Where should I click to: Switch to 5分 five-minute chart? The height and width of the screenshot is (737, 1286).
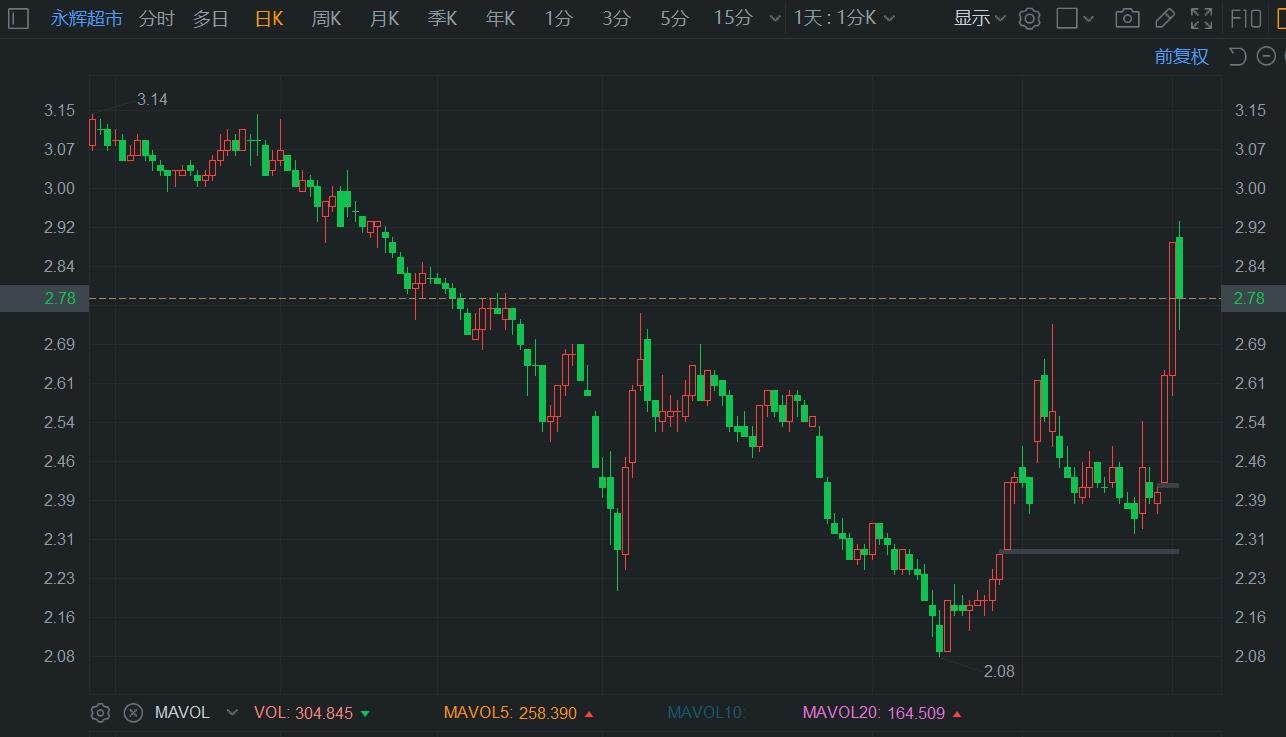[x=674, y=18]
